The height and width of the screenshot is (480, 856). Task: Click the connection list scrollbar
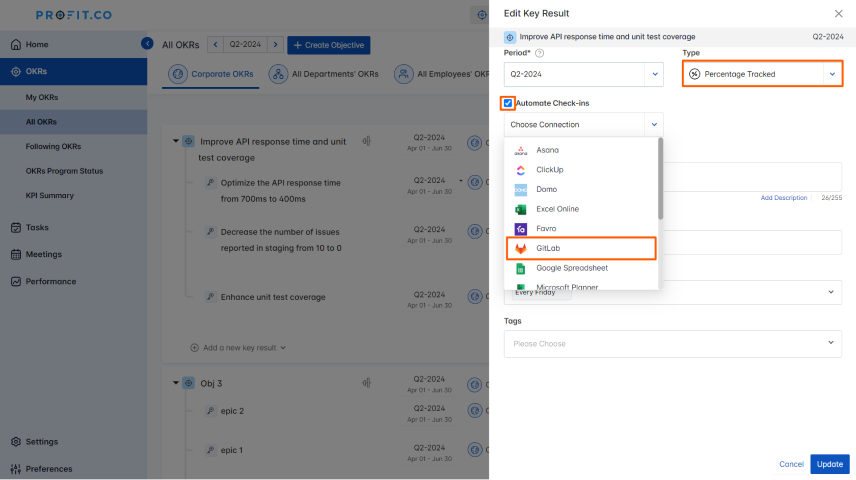(661, 179)
